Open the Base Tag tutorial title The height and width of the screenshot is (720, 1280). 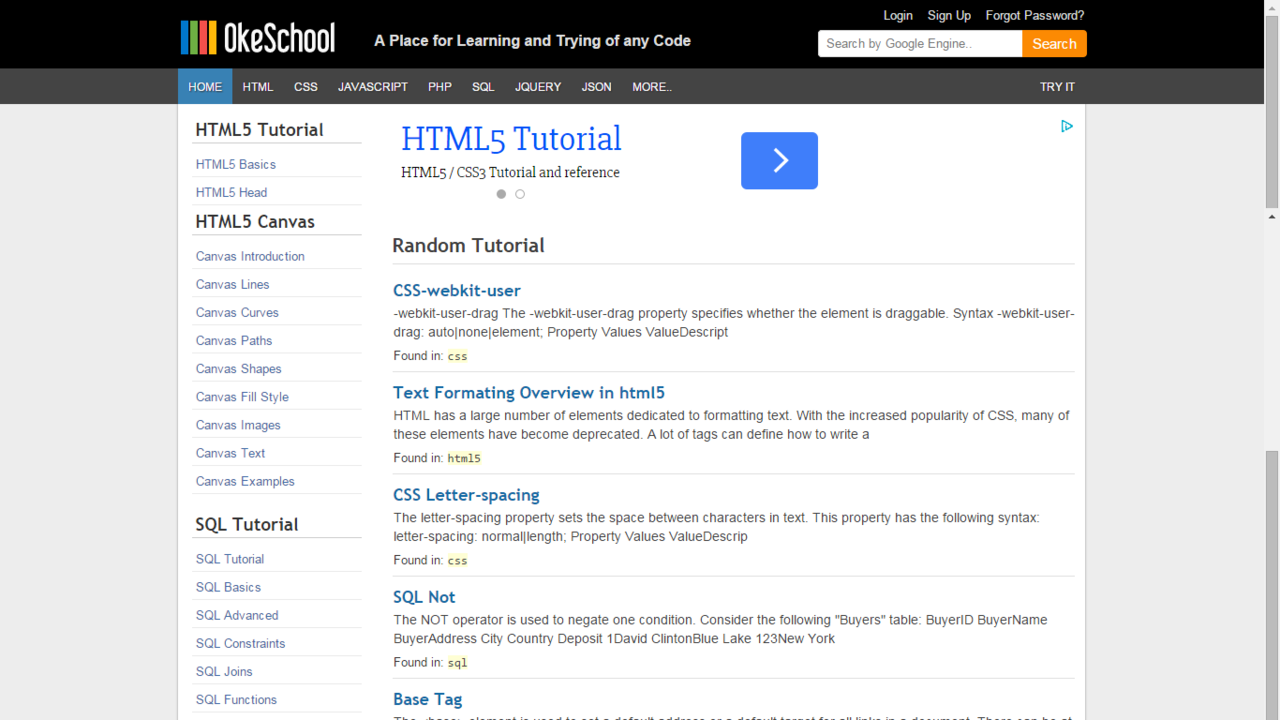[x=428, y=699]
